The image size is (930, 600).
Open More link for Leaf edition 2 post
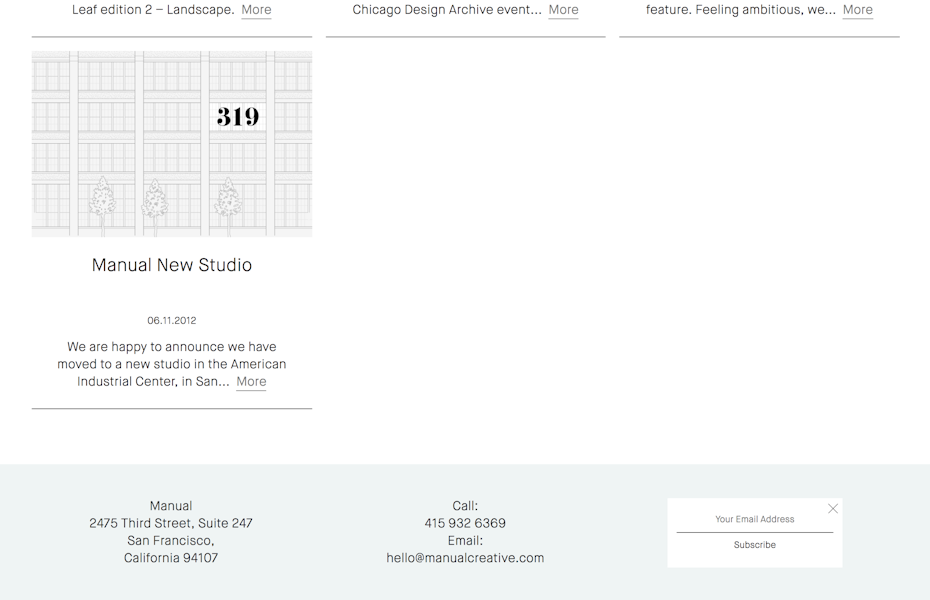pyautogui.click(x=256, y=10)
